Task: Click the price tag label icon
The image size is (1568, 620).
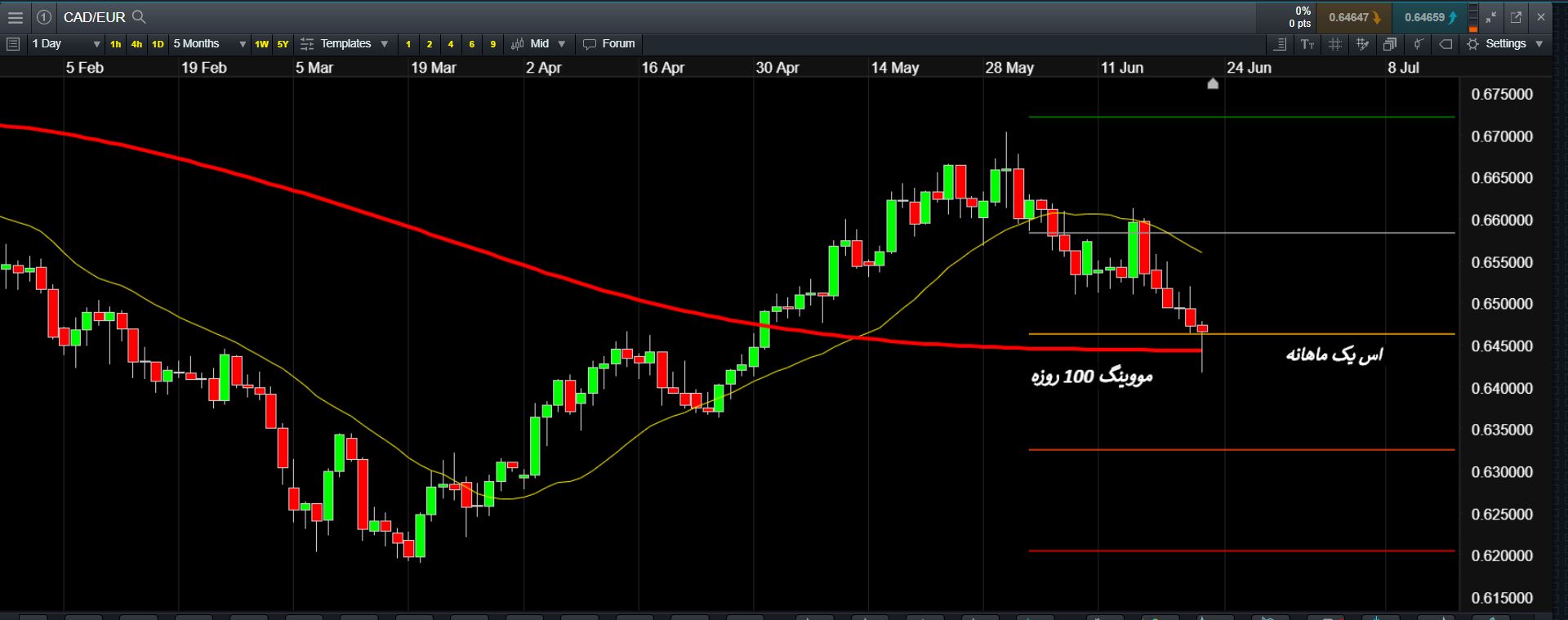Action: (x=1445, y=44)
